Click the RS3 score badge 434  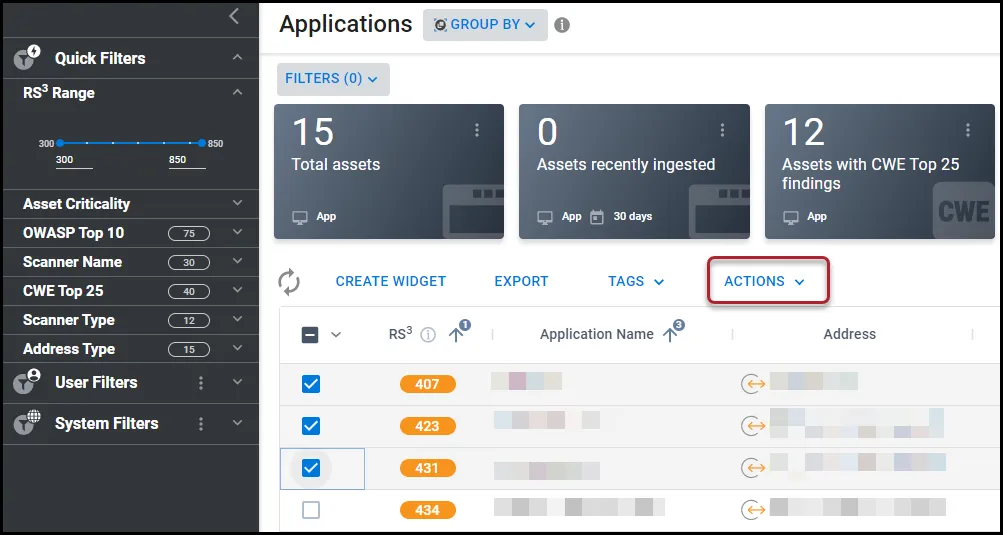pyautogui.click(x=427, y=510)
